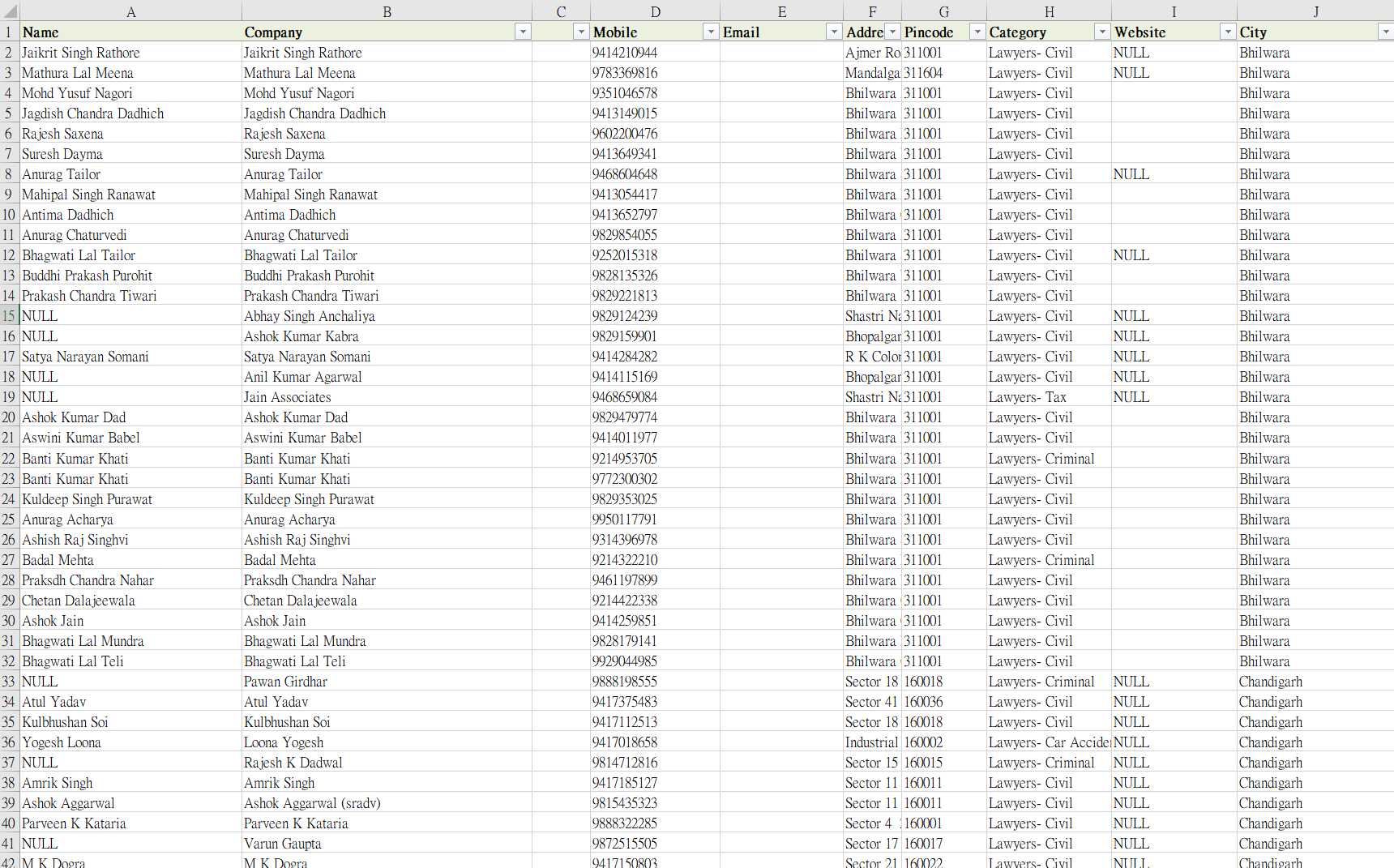Select Varun Gaupta cell
Viewport: 1394px width, 868px height.
(x=387, y=844)
